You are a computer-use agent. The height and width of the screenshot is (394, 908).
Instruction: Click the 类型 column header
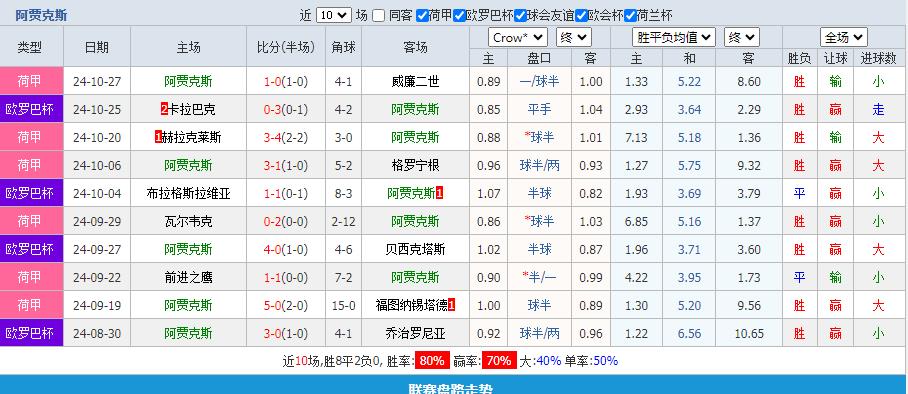coord(30,47)
